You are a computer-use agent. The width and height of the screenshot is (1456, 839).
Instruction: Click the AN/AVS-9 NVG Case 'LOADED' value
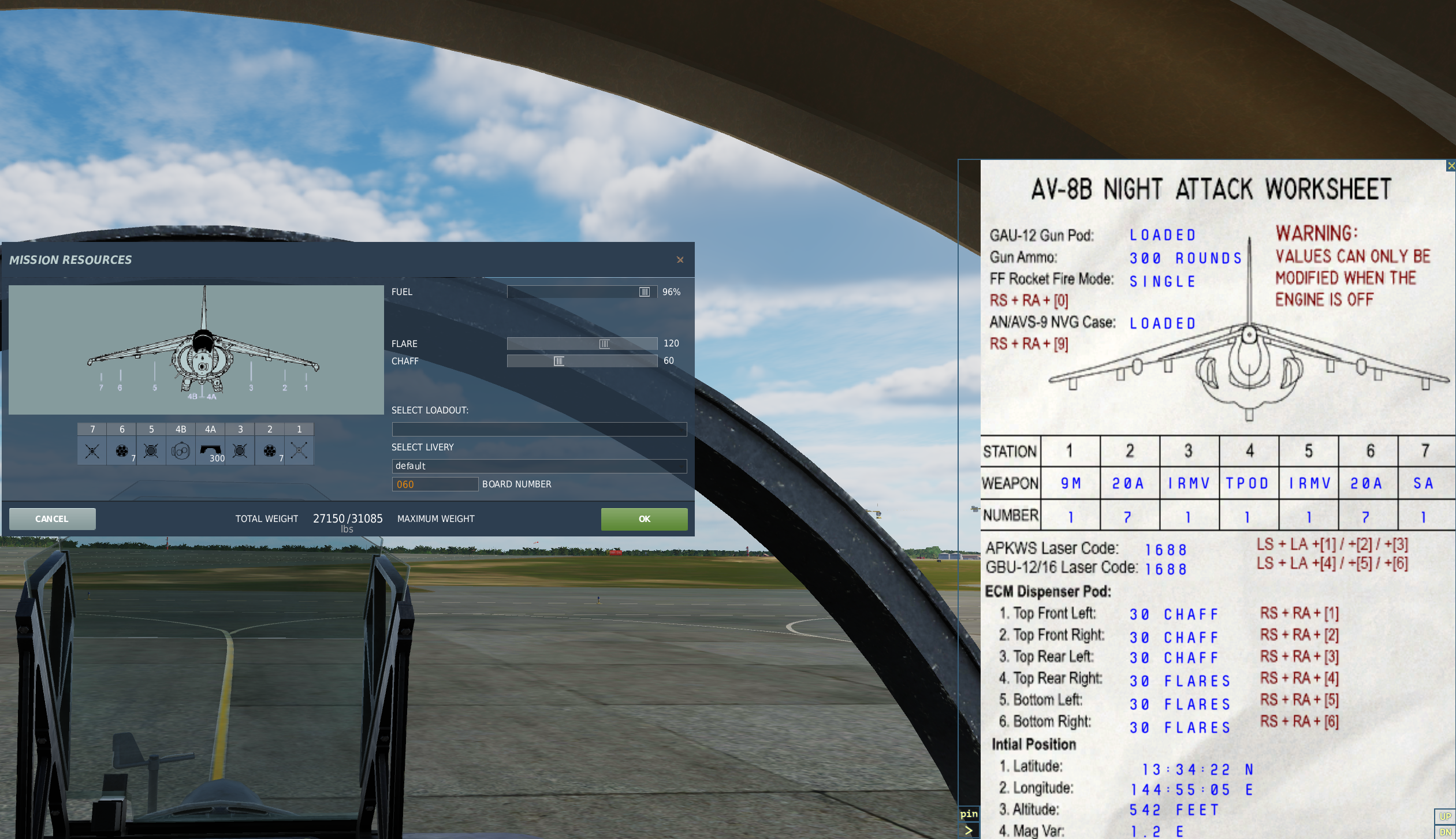(x=1163, y=323)
